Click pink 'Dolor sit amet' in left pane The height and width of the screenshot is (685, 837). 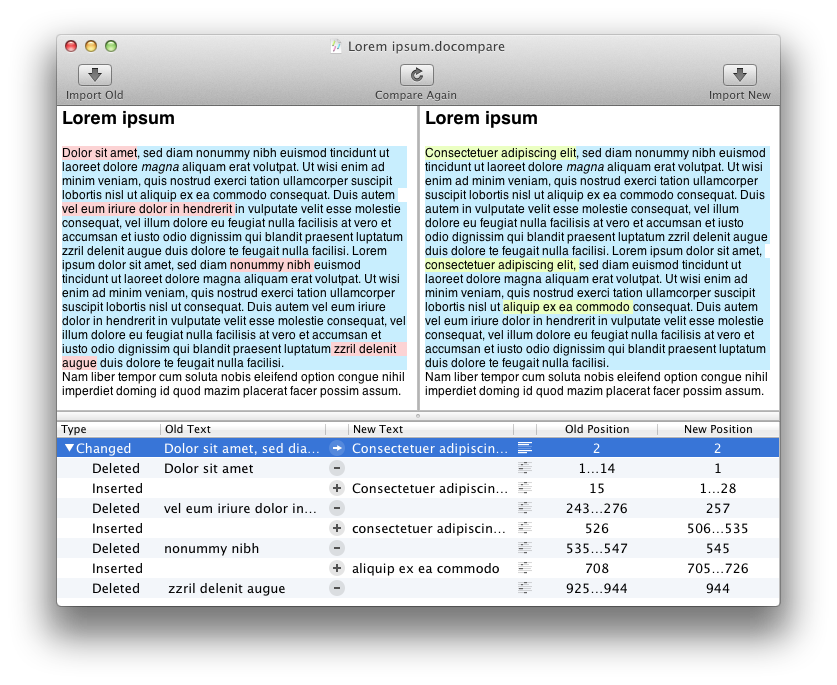click(99, 153)
